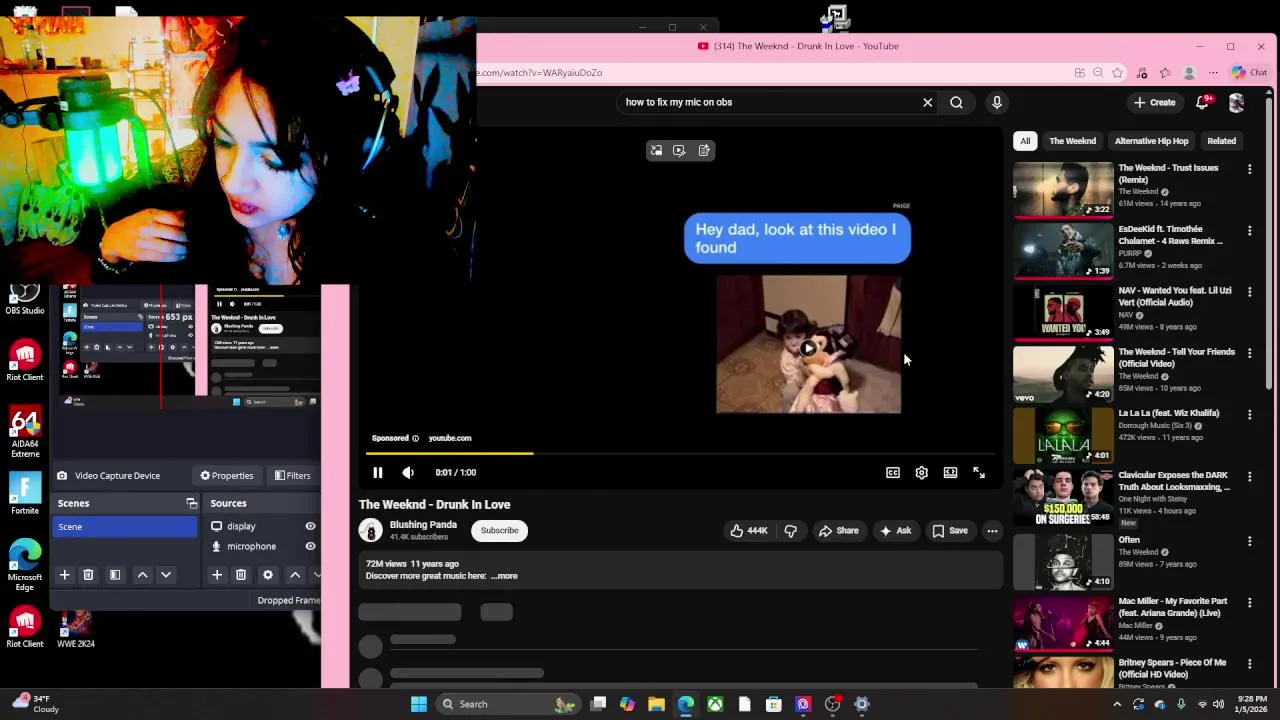1280x720 pixels.
Task: Move the scene down in OBS
Action: coord(166,575)
